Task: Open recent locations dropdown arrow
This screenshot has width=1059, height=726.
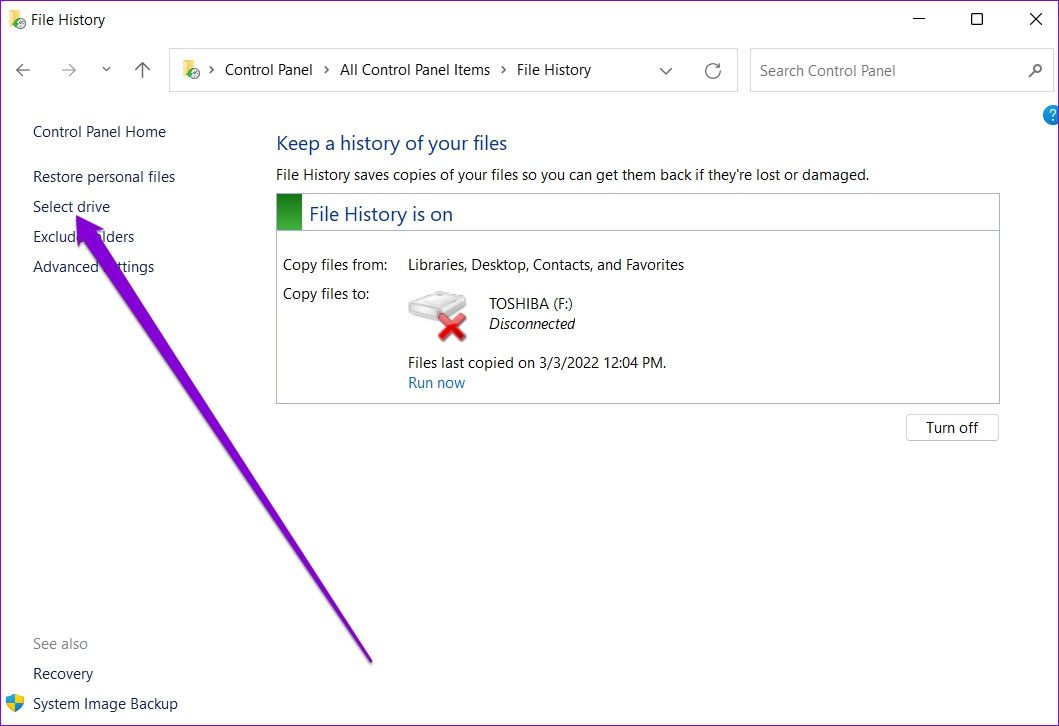Action: coord(106,70)
